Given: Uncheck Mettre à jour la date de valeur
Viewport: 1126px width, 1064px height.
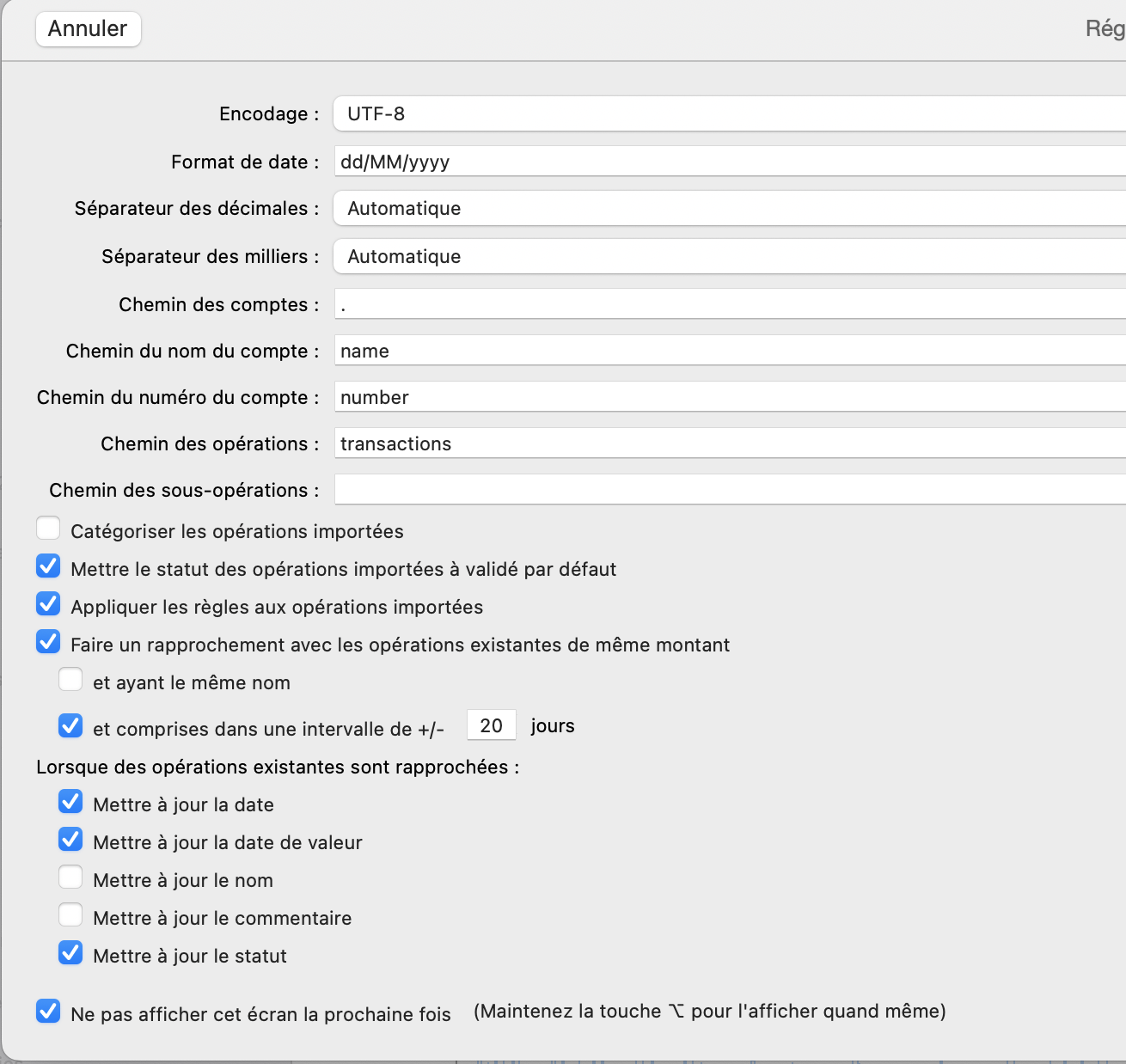Looking at the screenshot, I should [x=70, y=840].
